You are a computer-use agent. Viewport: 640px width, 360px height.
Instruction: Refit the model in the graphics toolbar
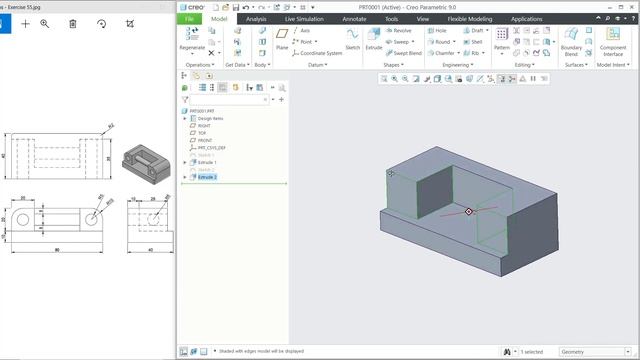point(384,79)
